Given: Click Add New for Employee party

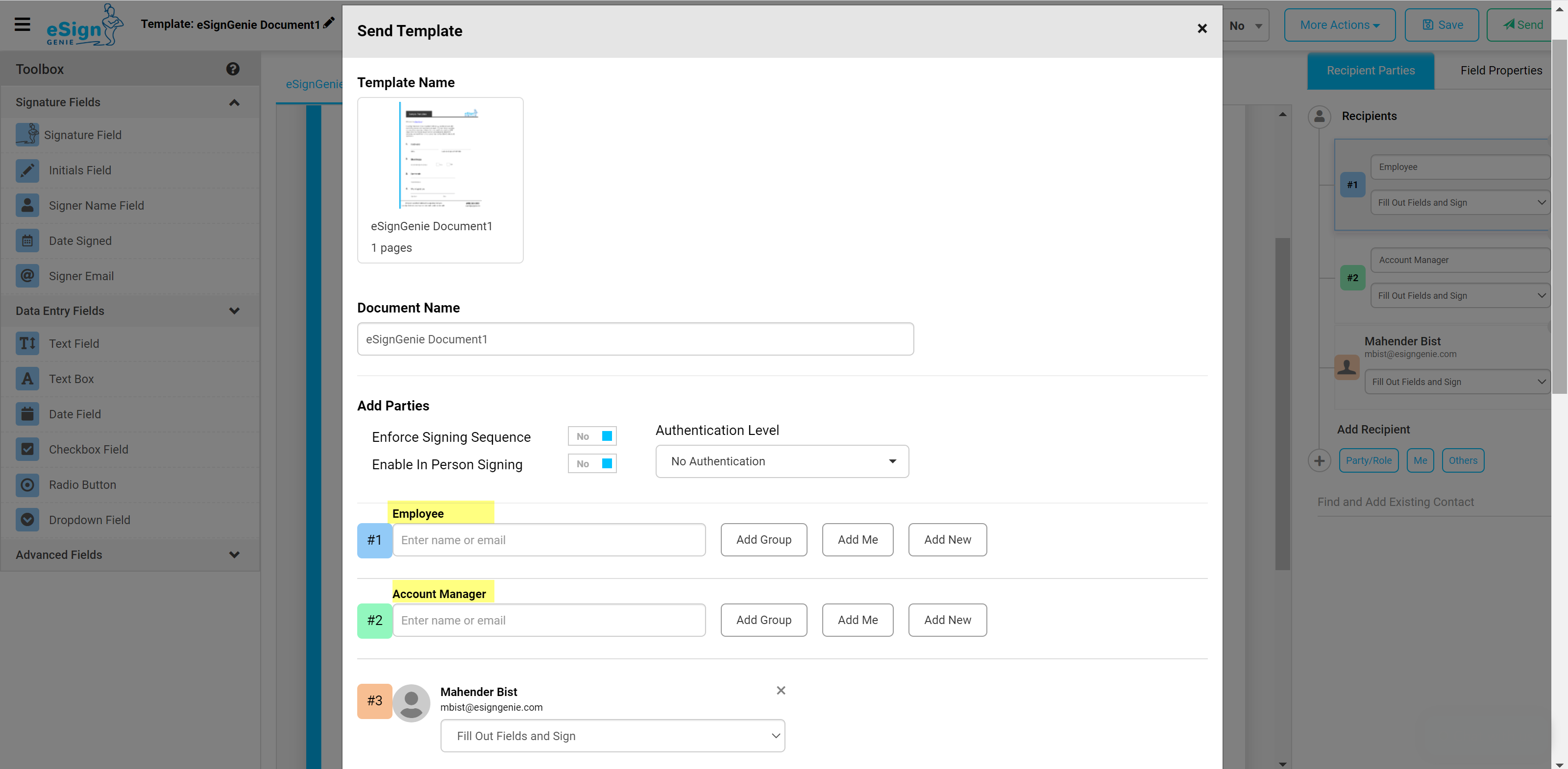Looking at the screenshot, I should tap(947, 540).
